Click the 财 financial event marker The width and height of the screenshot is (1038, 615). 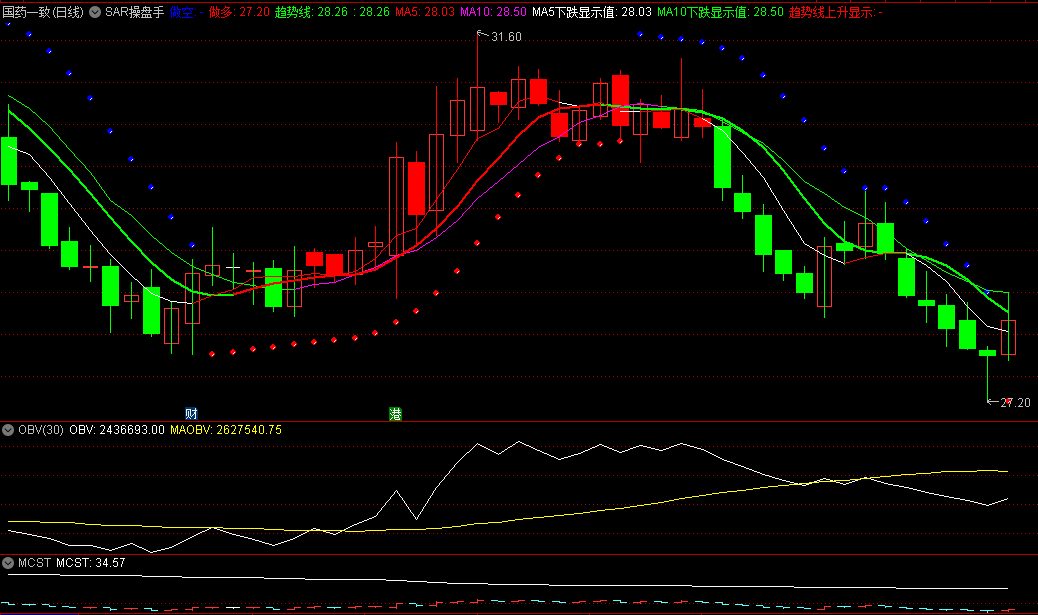tap(191, 414)
